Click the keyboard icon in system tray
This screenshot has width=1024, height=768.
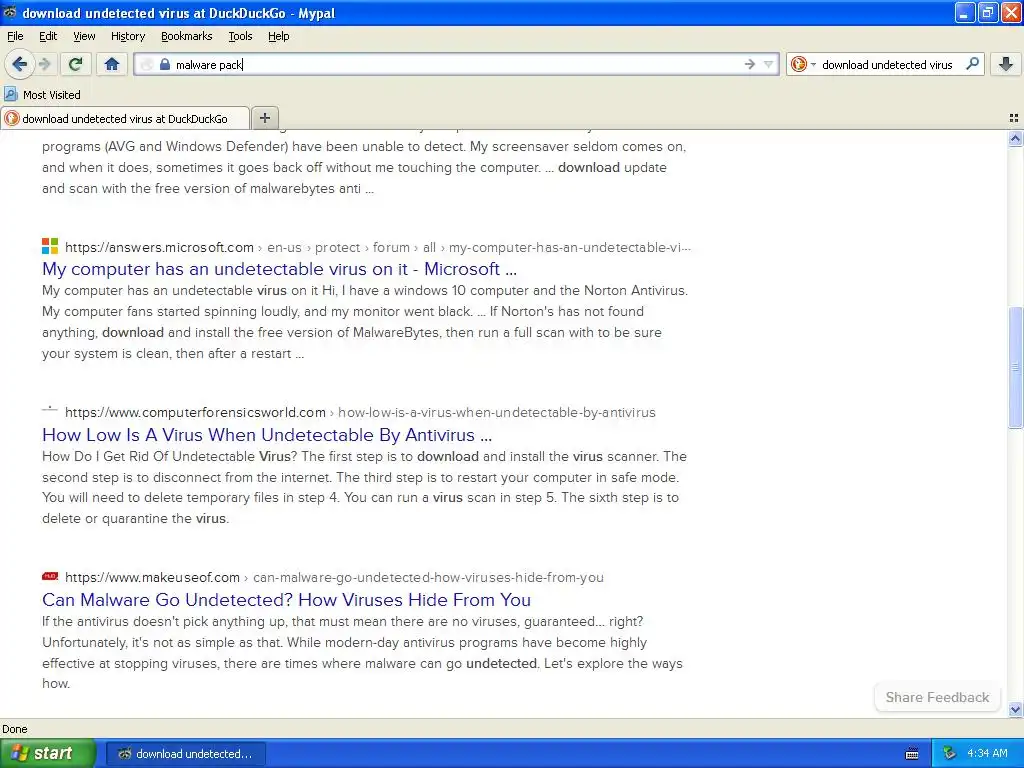tap(912, 754)
